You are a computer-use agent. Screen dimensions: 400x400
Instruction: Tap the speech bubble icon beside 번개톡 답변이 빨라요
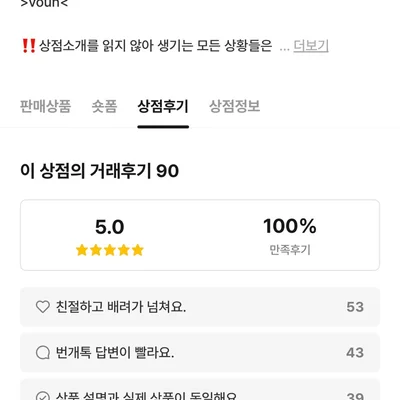coord(43,352)
